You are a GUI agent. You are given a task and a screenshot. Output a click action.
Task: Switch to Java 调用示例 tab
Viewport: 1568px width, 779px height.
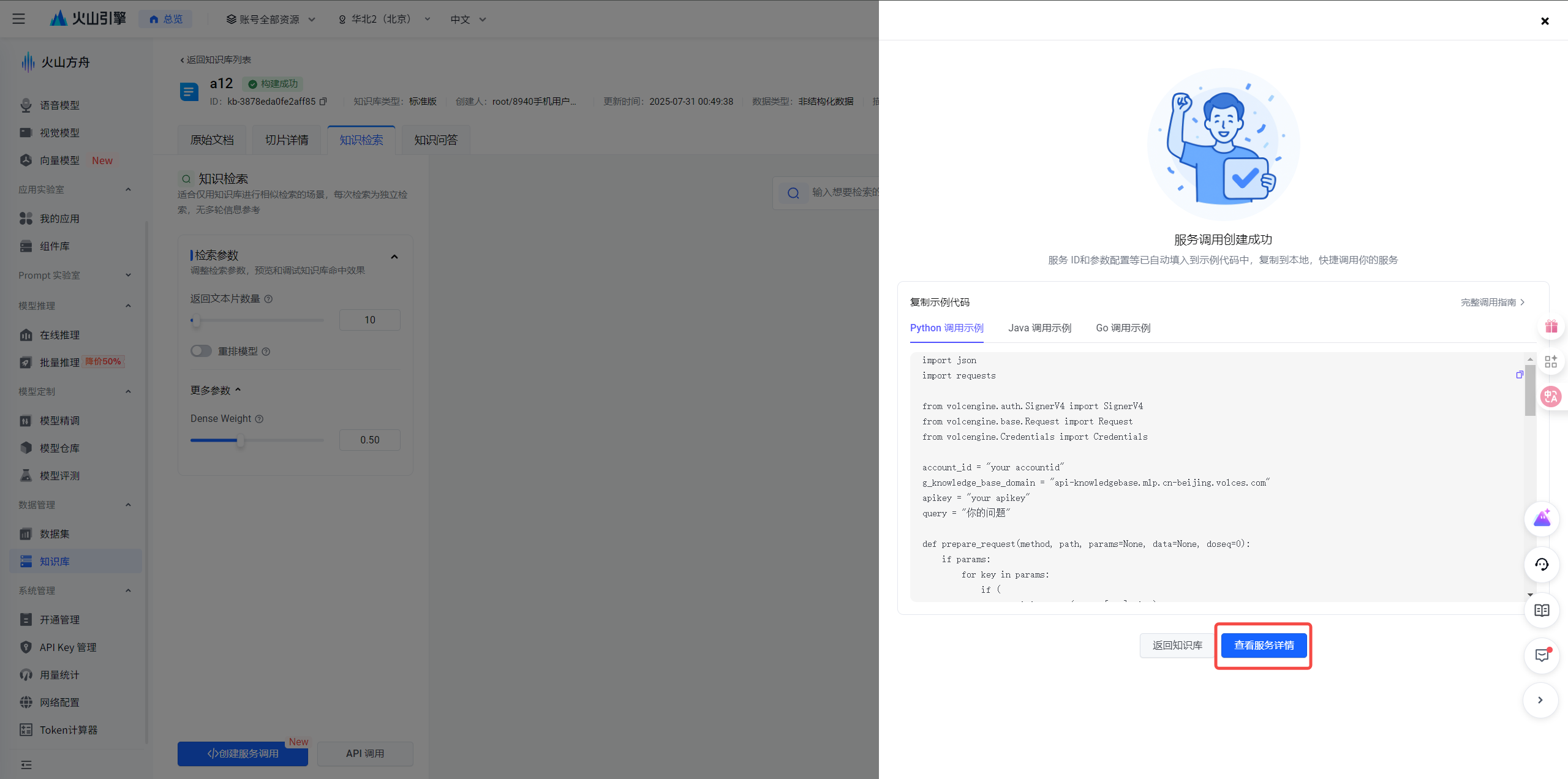1039,328
